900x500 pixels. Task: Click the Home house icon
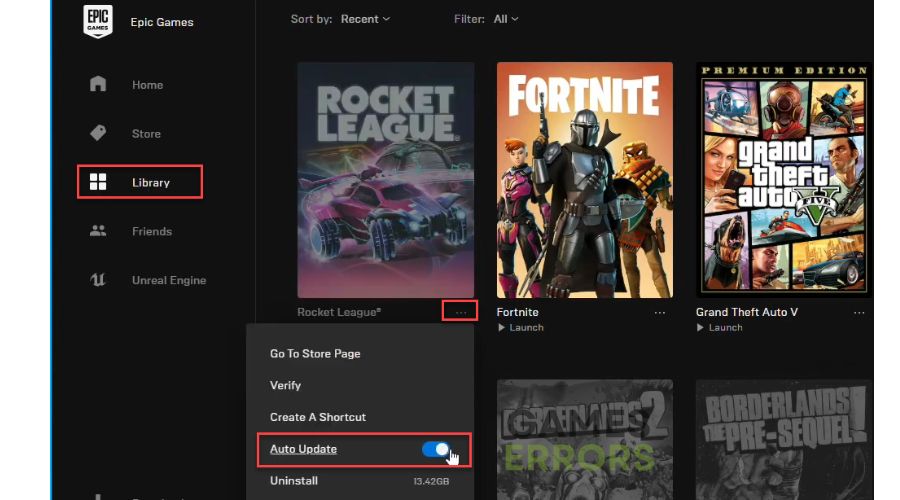(98, 84)
